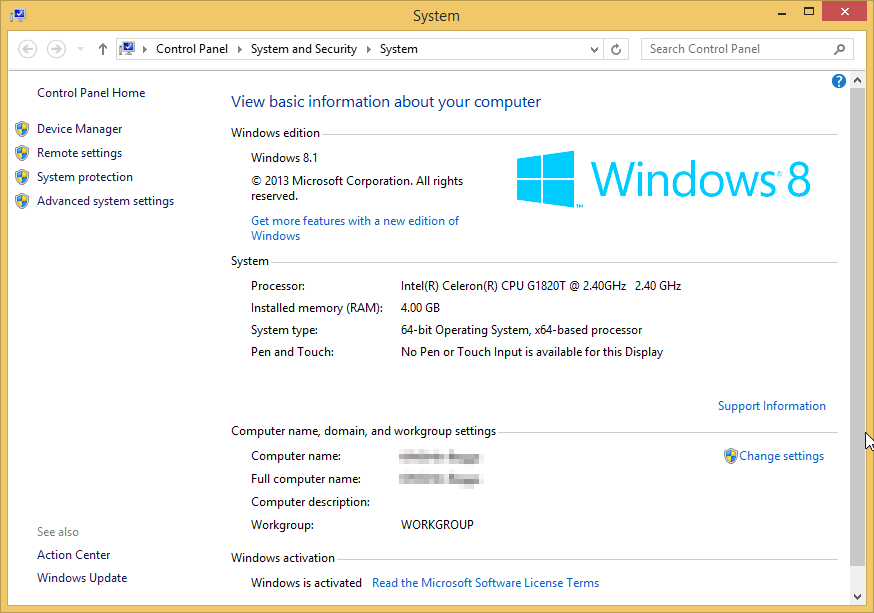Image resolution: width=874 pixels, height=613 pixels.
Task: Open Device Manager link
Action: [80, 129]
